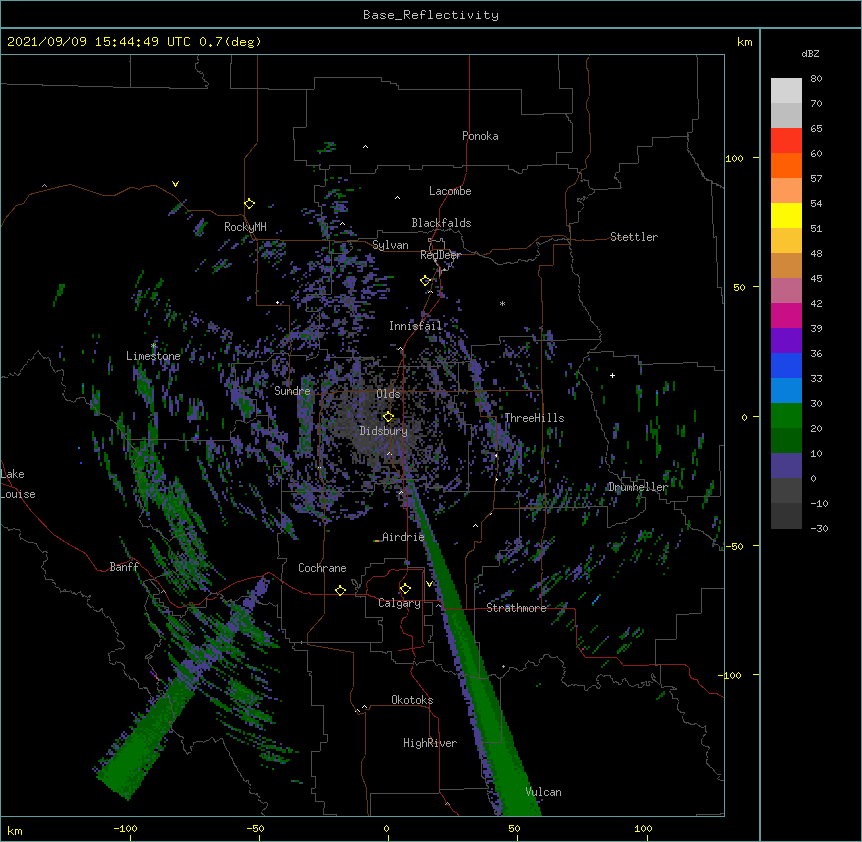Screen dimensions: 862x842
Task: Click the dBZ legend heading
Action: pyautogui.click(x=810, y=54)
